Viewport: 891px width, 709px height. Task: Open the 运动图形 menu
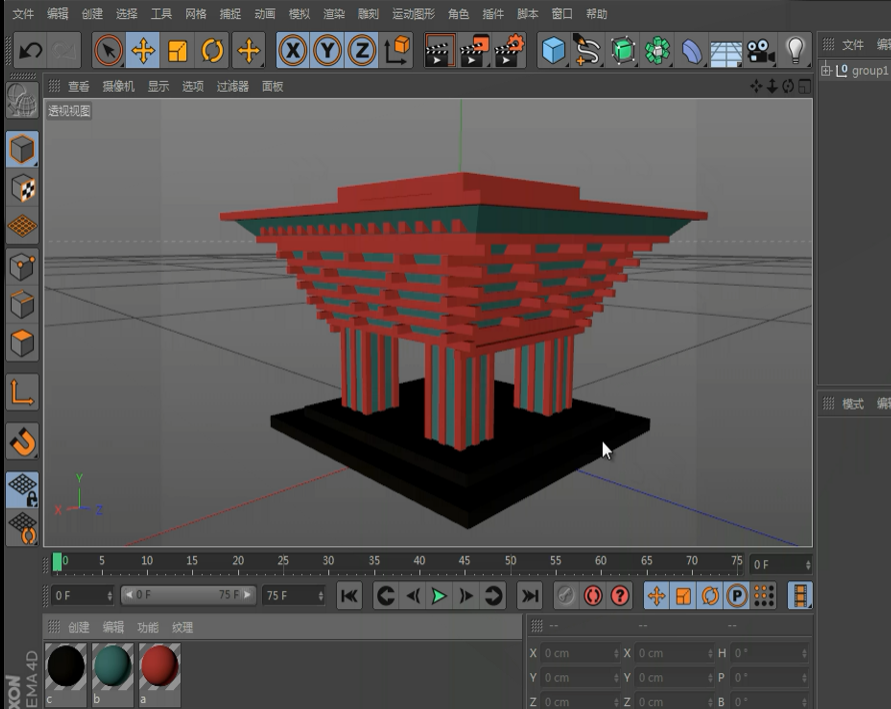coord(413,14)
